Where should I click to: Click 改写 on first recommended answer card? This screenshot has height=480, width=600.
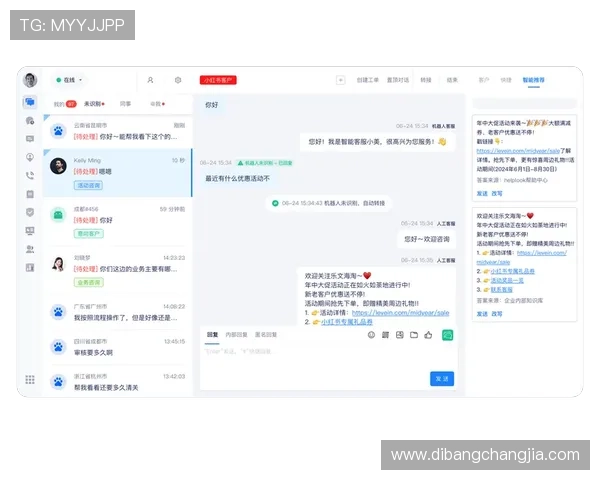point(497,193)
